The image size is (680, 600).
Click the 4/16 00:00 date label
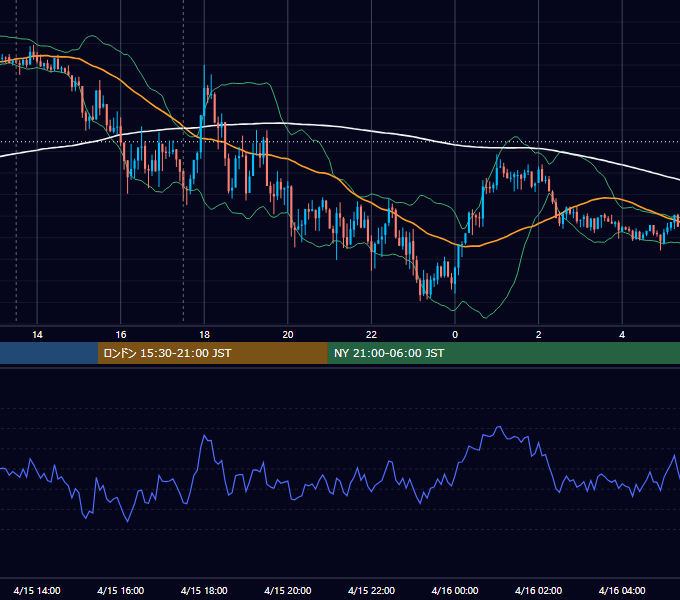(x=455, y=590)
